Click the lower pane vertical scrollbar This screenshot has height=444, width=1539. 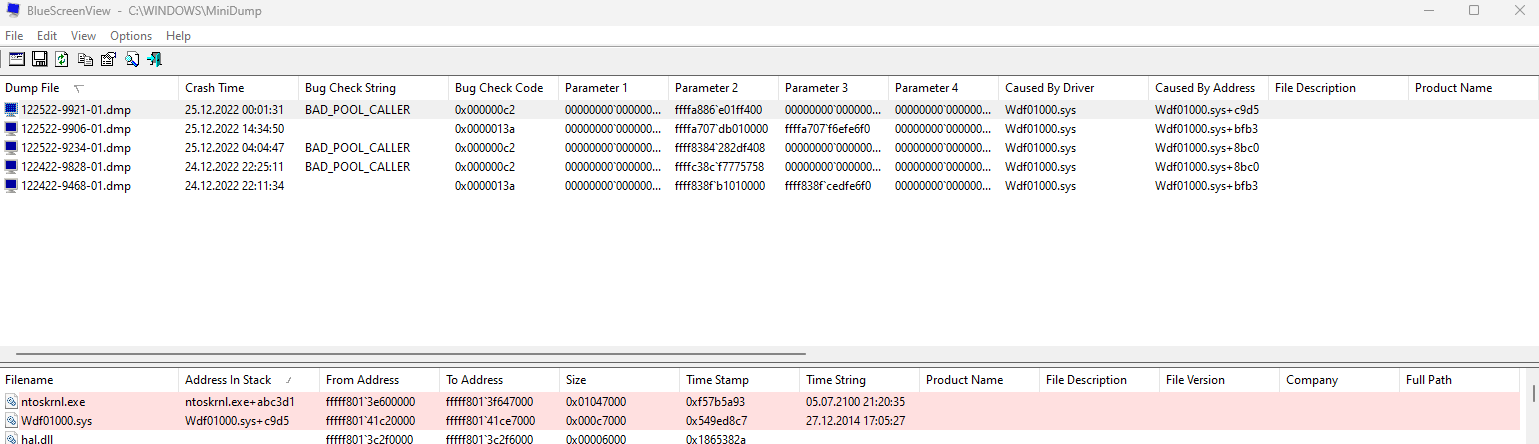1532,392
